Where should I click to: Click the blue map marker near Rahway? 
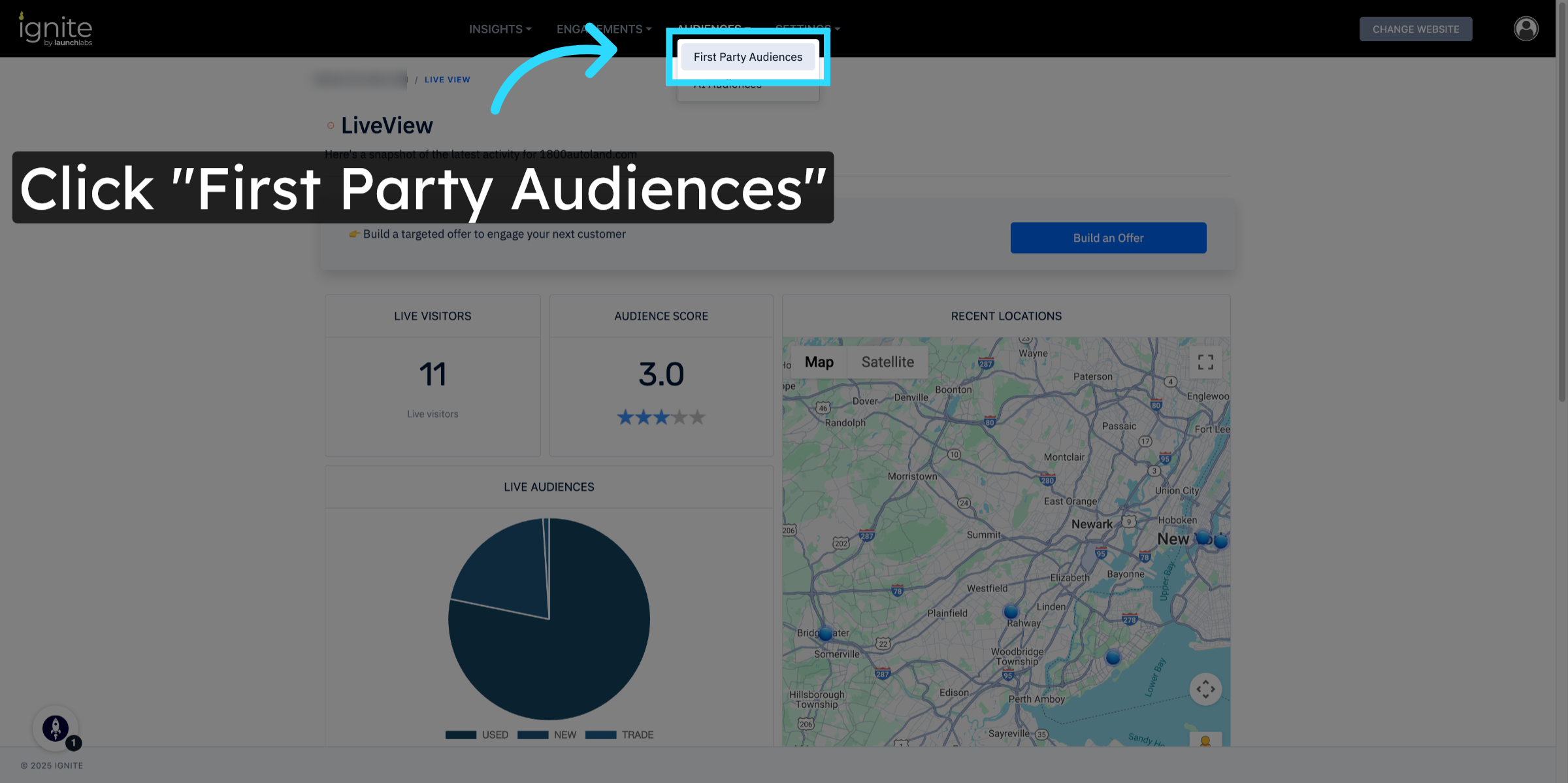click(1011, 612)
